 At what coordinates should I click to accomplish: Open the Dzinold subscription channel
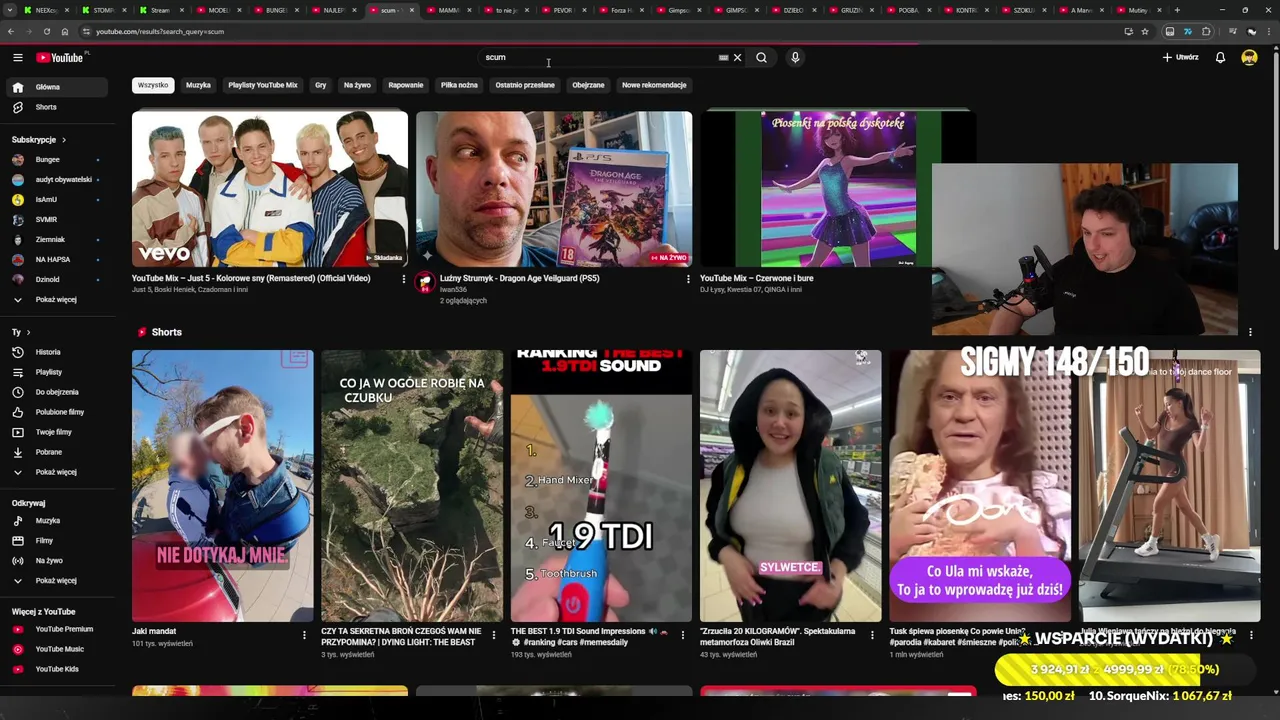tap(56, 280)
